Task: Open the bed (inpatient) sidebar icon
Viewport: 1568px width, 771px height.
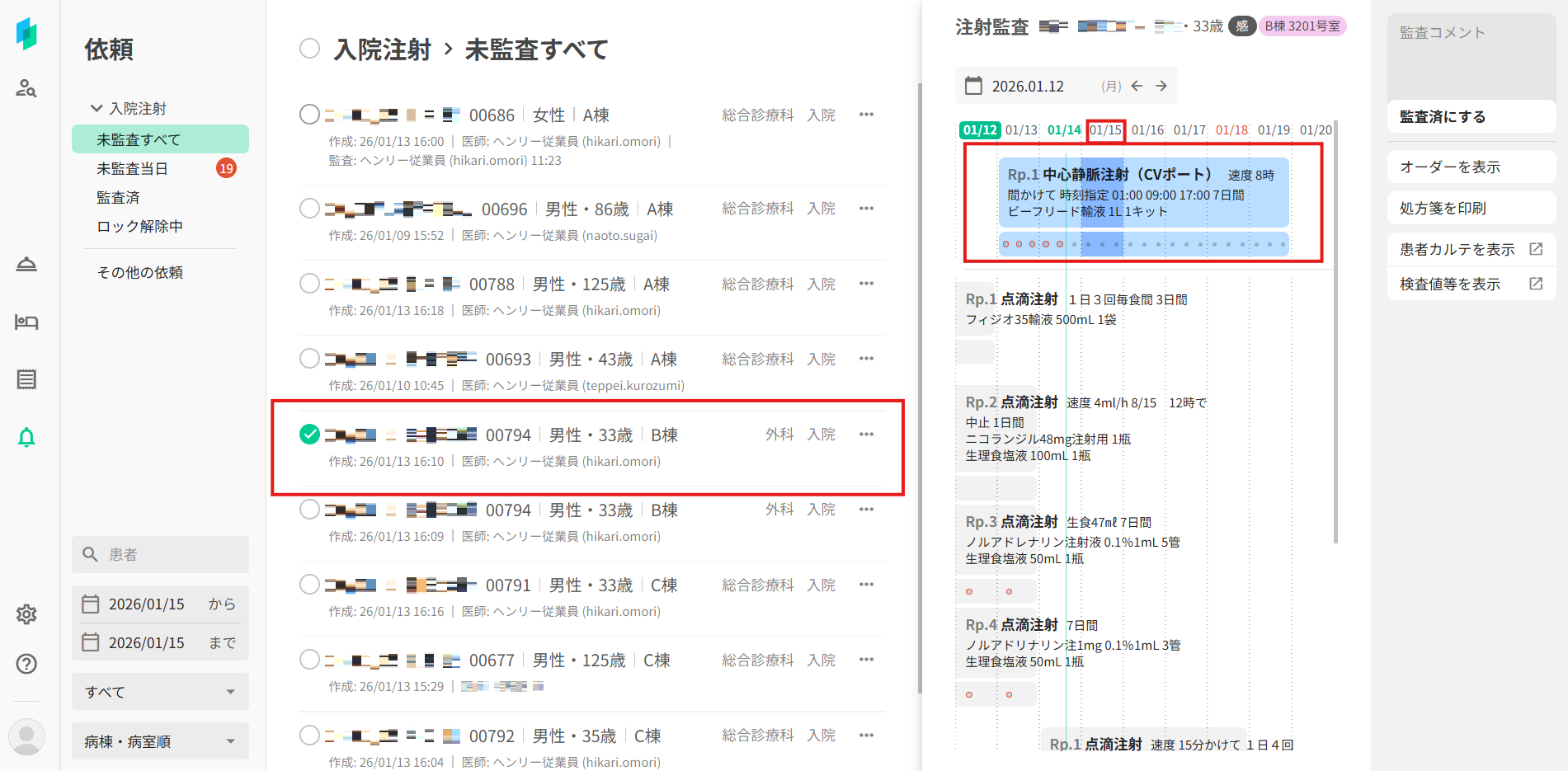Action: coord(26,322)
